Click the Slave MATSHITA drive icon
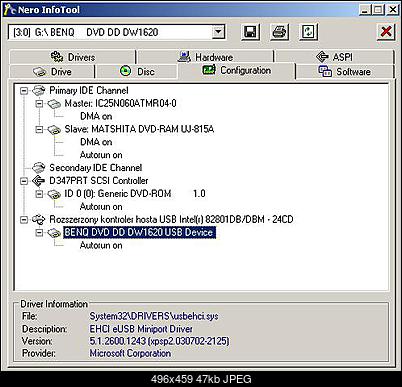Screen dimensions: 402x387 (x=54, y=130)
